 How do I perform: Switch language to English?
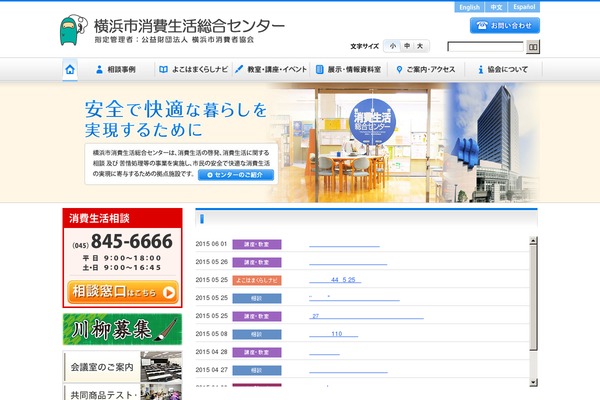[x=469, y=7]
